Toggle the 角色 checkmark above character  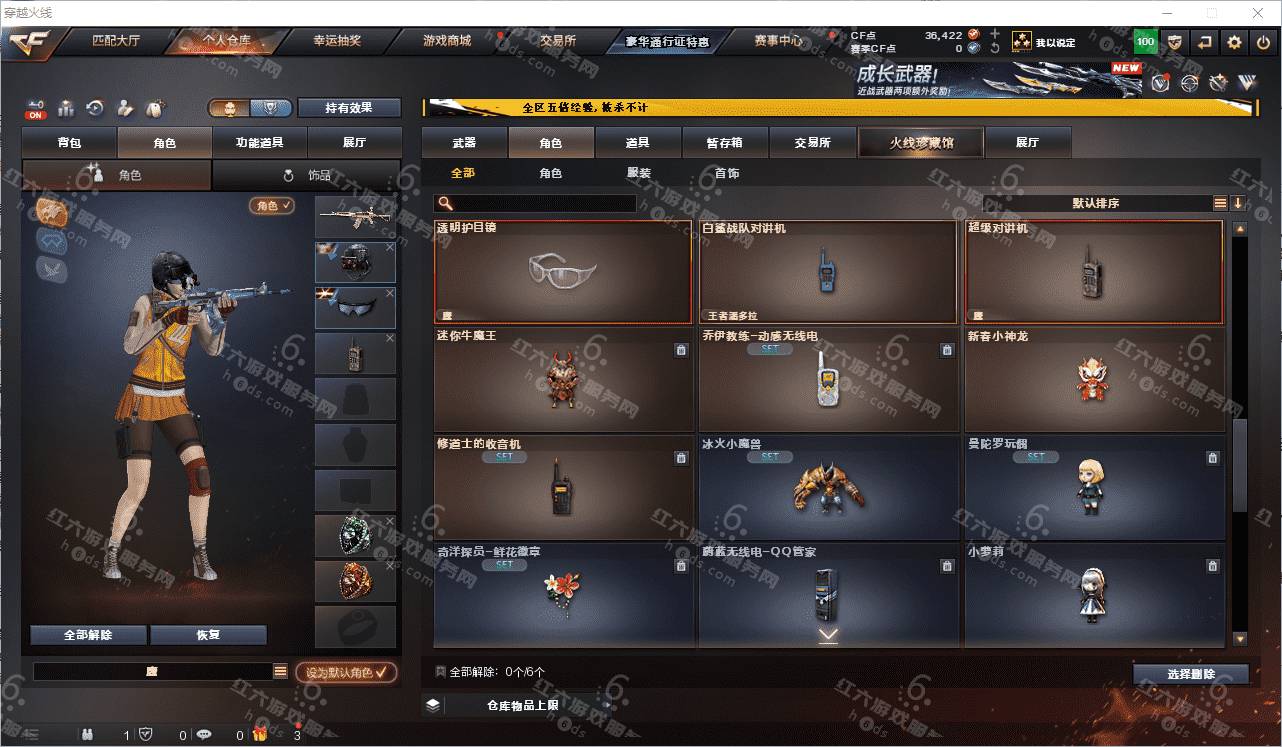coord(272,205)
